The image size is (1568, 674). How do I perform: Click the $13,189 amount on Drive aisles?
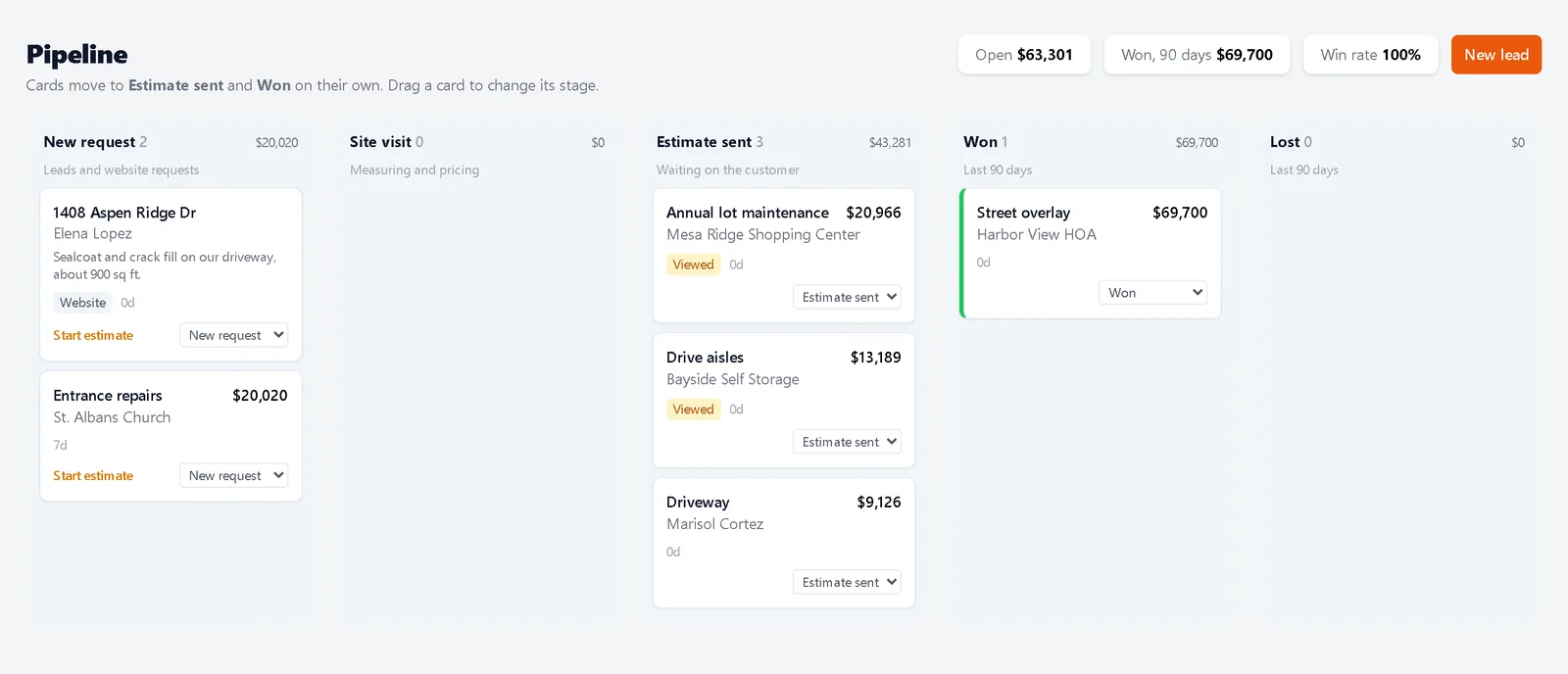pyautogui.click(x=875, y=358)
